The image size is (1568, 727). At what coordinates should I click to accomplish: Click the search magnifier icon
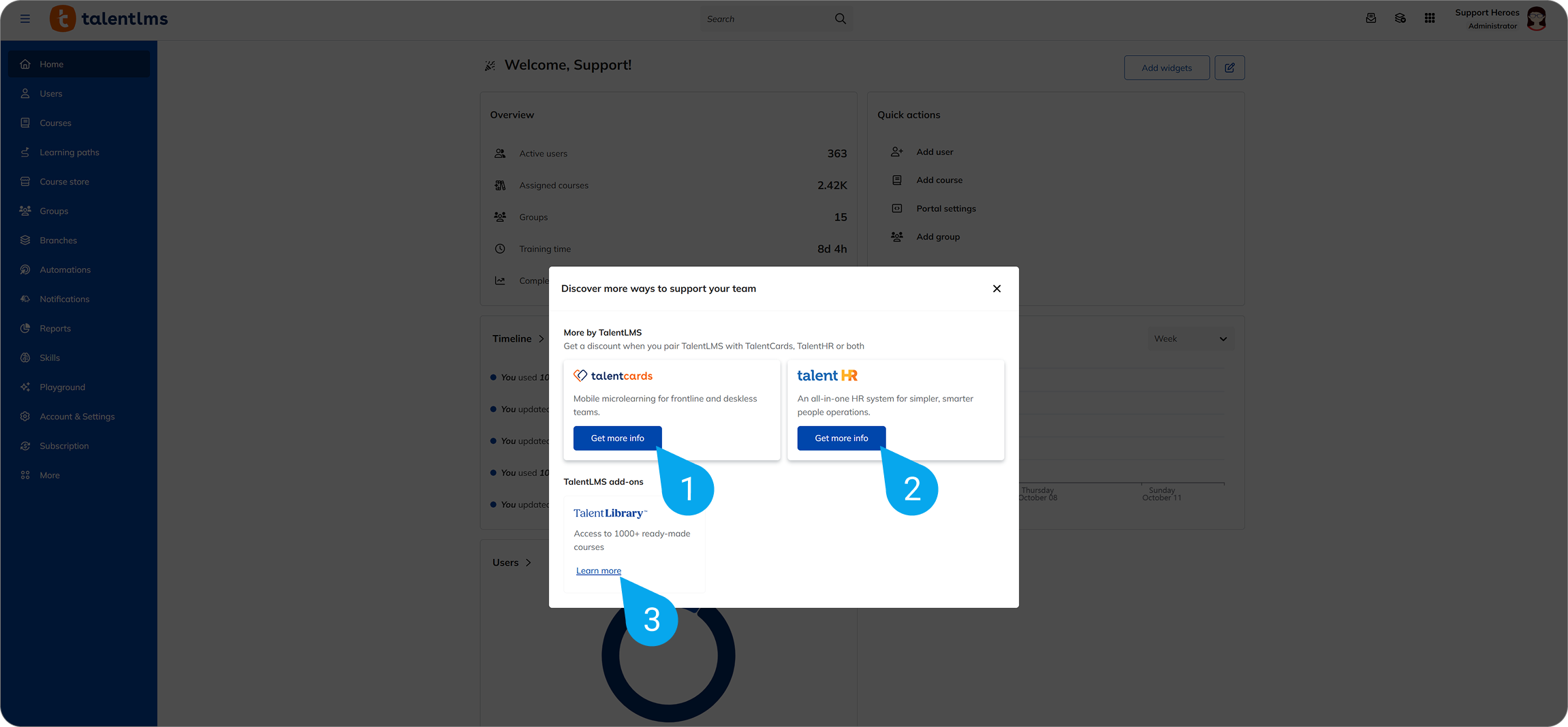pyautogui.click(x=841, y=19)
